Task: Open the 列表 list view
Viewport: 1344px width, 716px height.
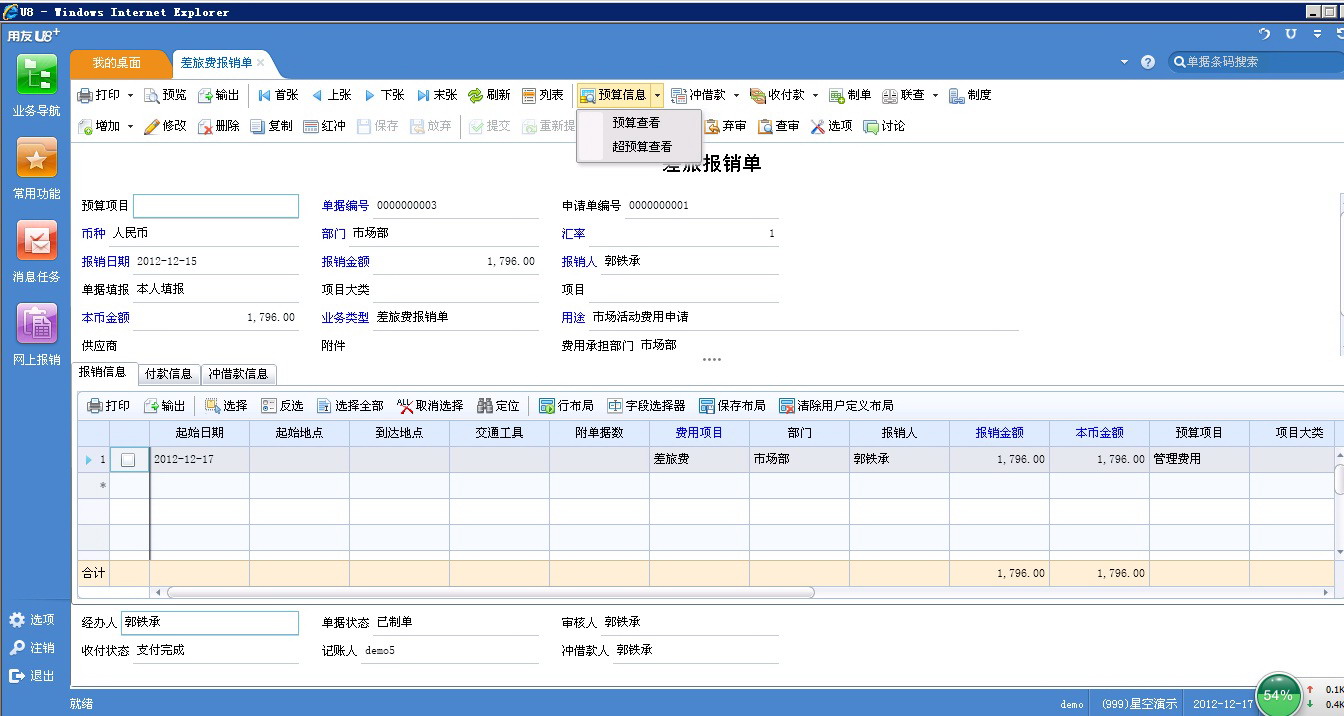Action: pos(543,95)
